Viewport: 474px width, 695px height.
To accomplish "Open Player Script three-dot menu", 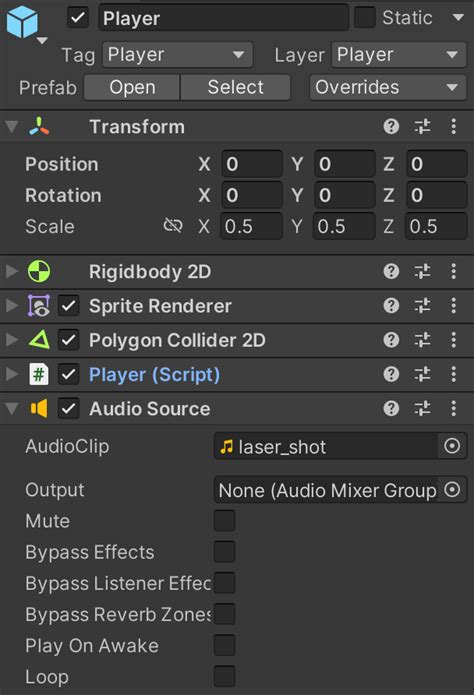I will coord(453,374).
